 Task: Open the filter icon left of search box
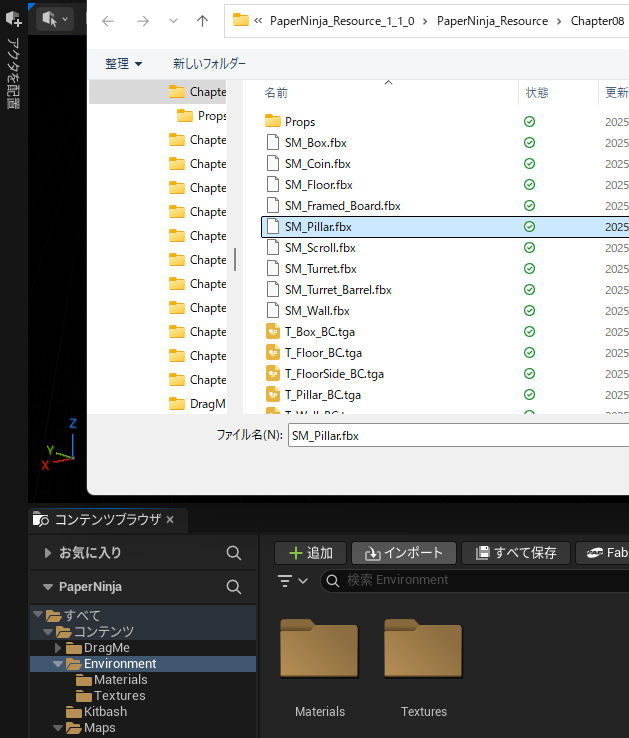pos(285,580)
